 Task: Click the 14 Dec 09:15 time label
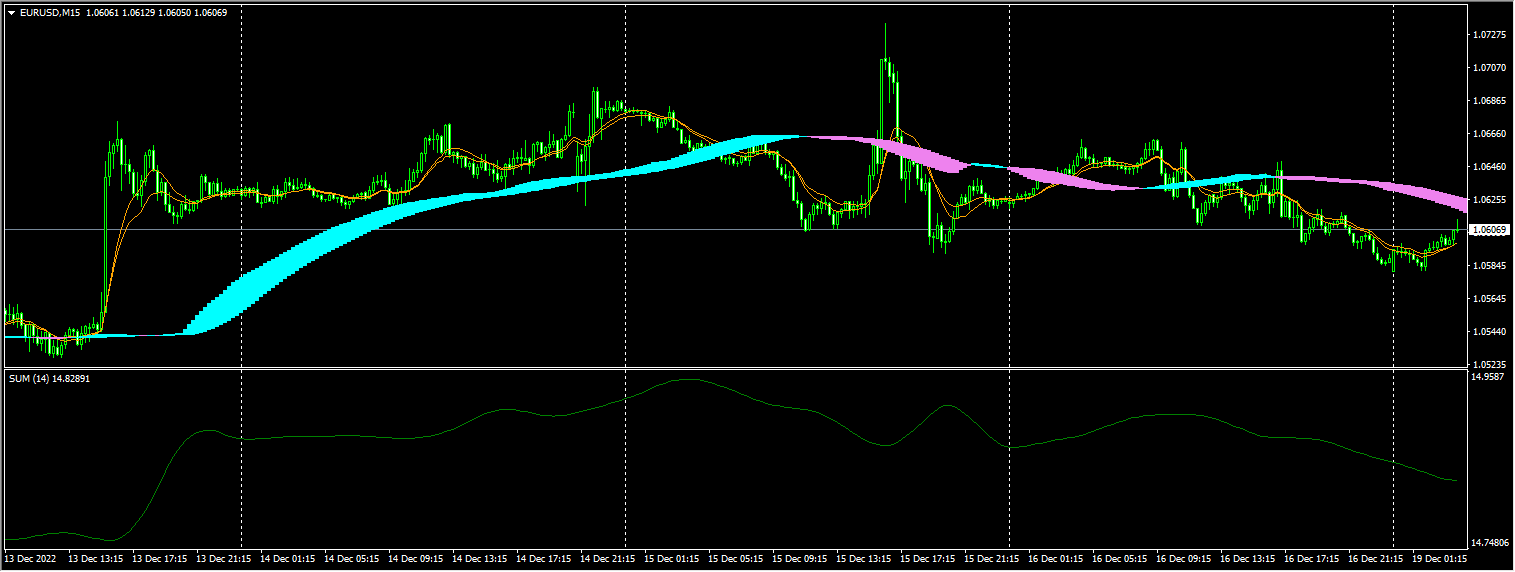[419, 557]
